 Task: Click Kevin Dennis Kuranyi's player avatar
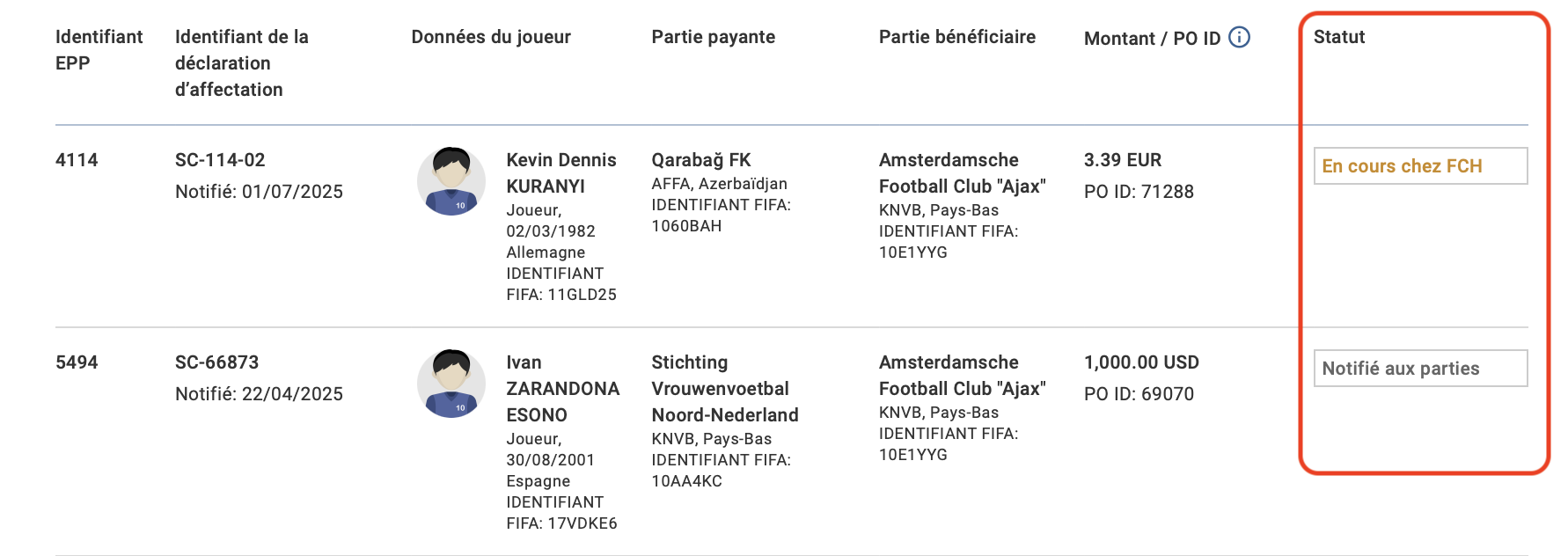coord(451,181)
